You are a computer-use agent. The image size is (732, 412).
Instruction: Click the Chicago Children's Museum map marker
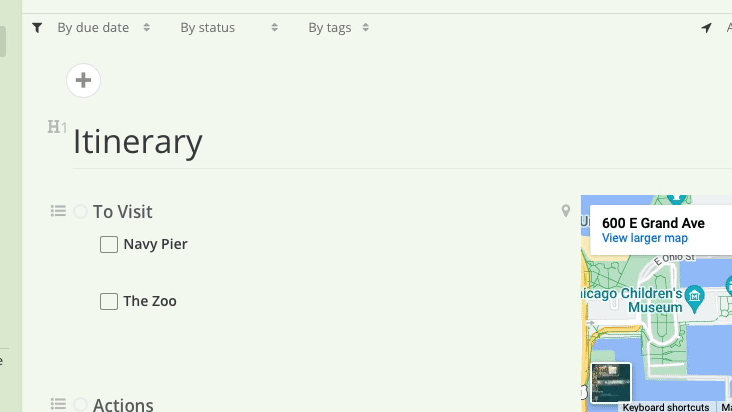pyautogui.click(x=695, y=299)
